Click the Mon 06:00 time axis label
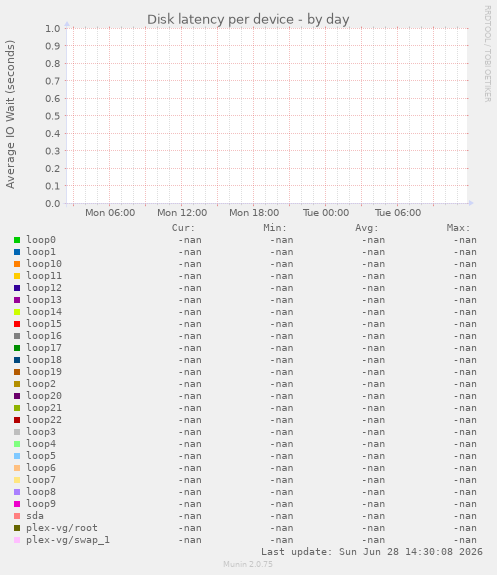The width and height of the screenshot is (497, 575). click(110, 213)
